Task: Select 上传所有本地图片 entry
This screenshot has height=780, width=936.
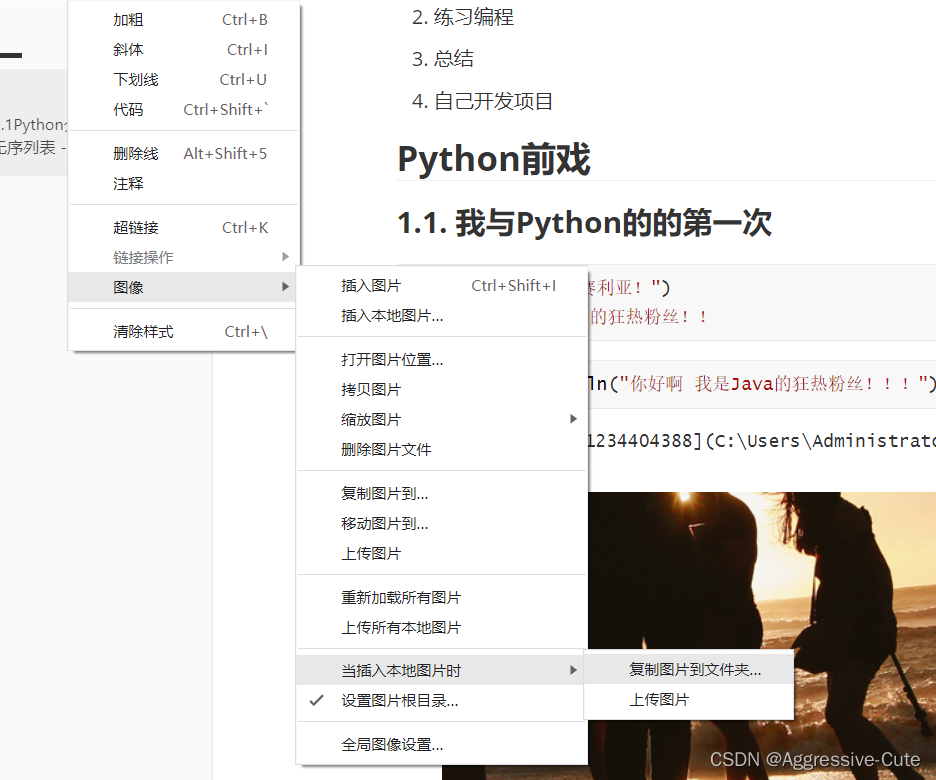Action: coord(442,627)
